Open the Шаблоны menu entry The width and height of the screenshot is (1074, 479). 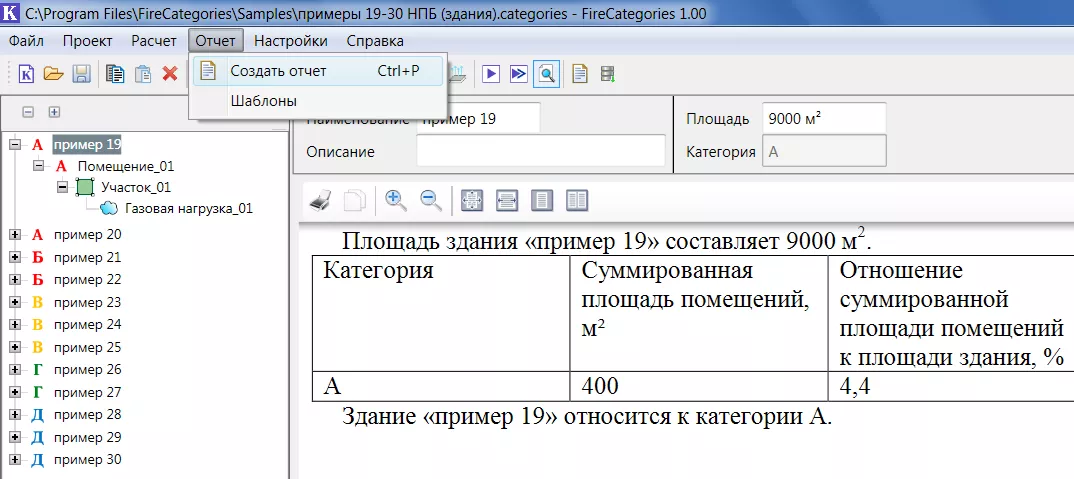pyautogui.click(x=263, y=101)
